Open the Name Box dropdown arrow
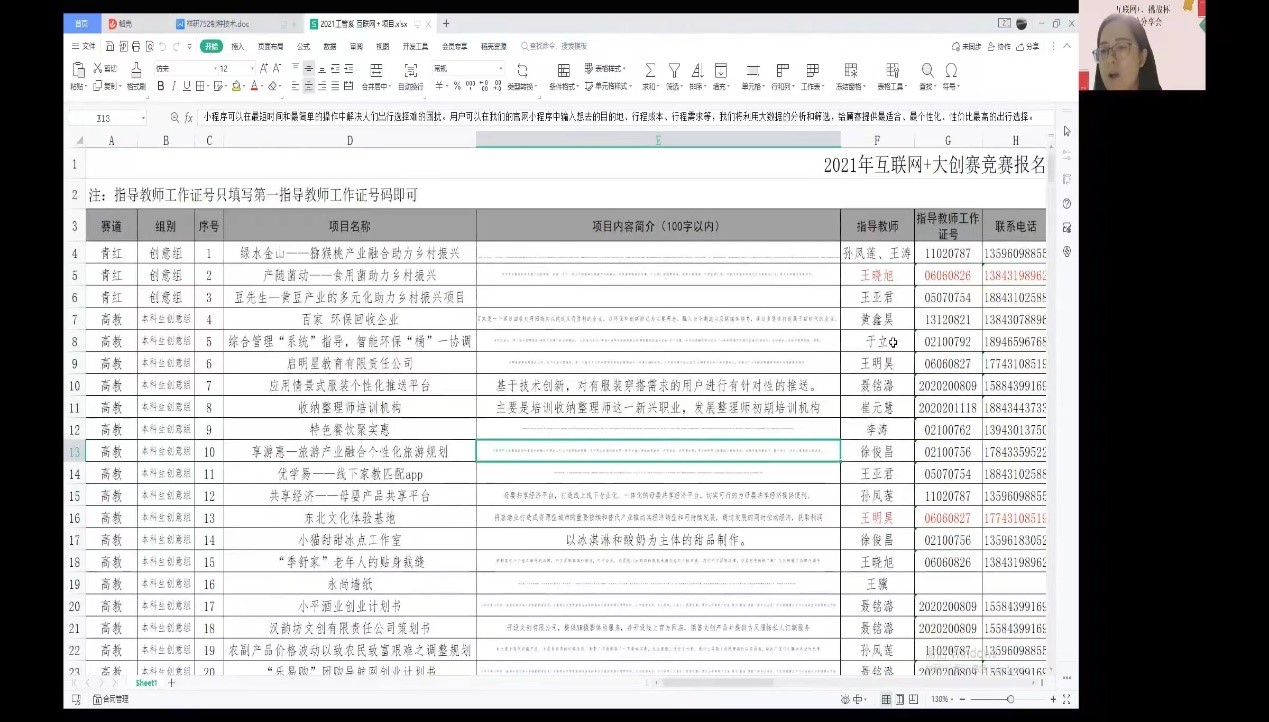Viewport: 1269px width, 722px height. click(143, 118)
